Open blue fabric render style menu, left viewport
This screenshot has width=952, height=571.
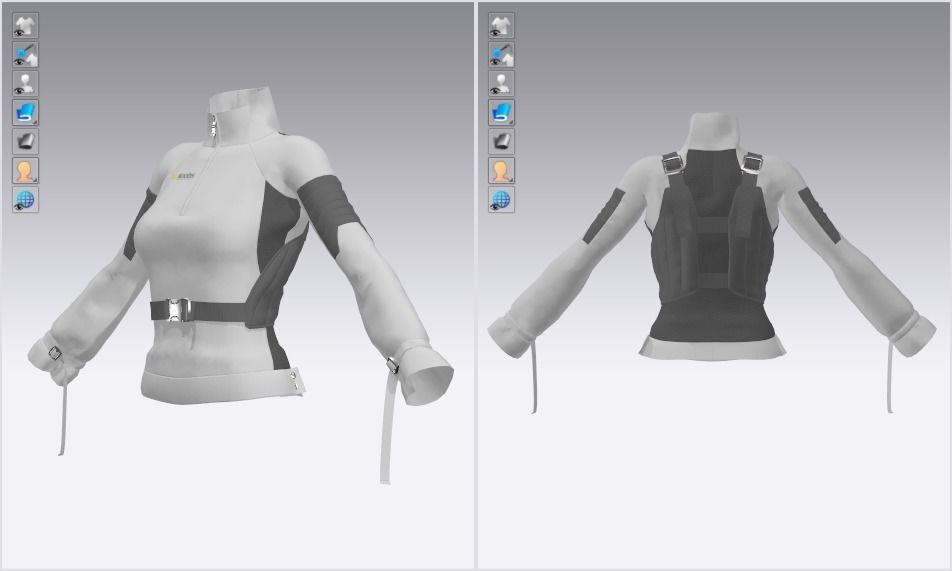point(26,112)
